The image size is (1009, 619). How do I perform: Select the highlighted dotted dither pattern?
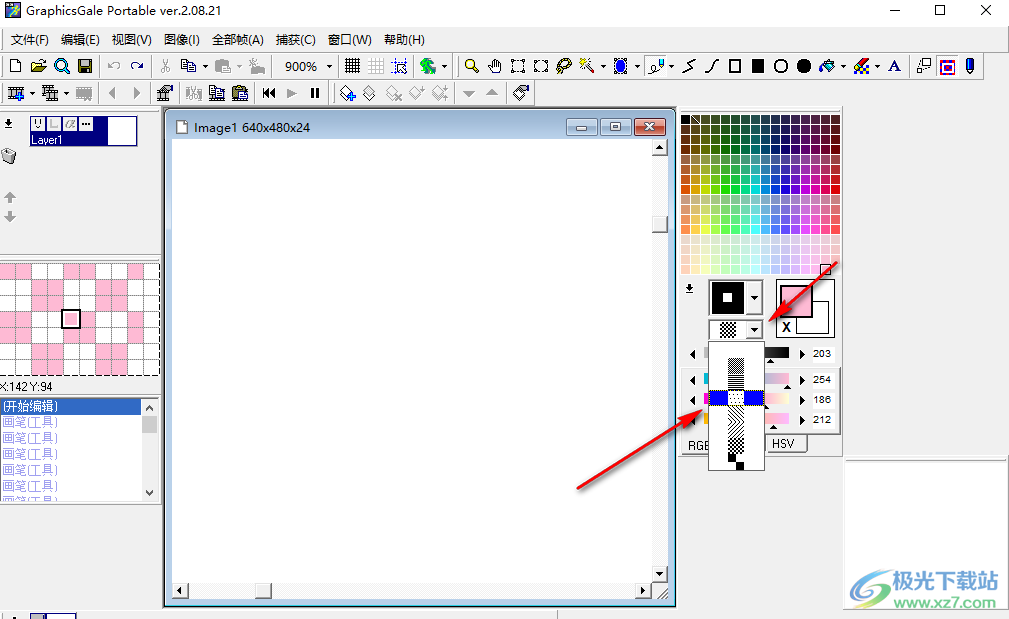pyautogui.click(x=736, y=398)
